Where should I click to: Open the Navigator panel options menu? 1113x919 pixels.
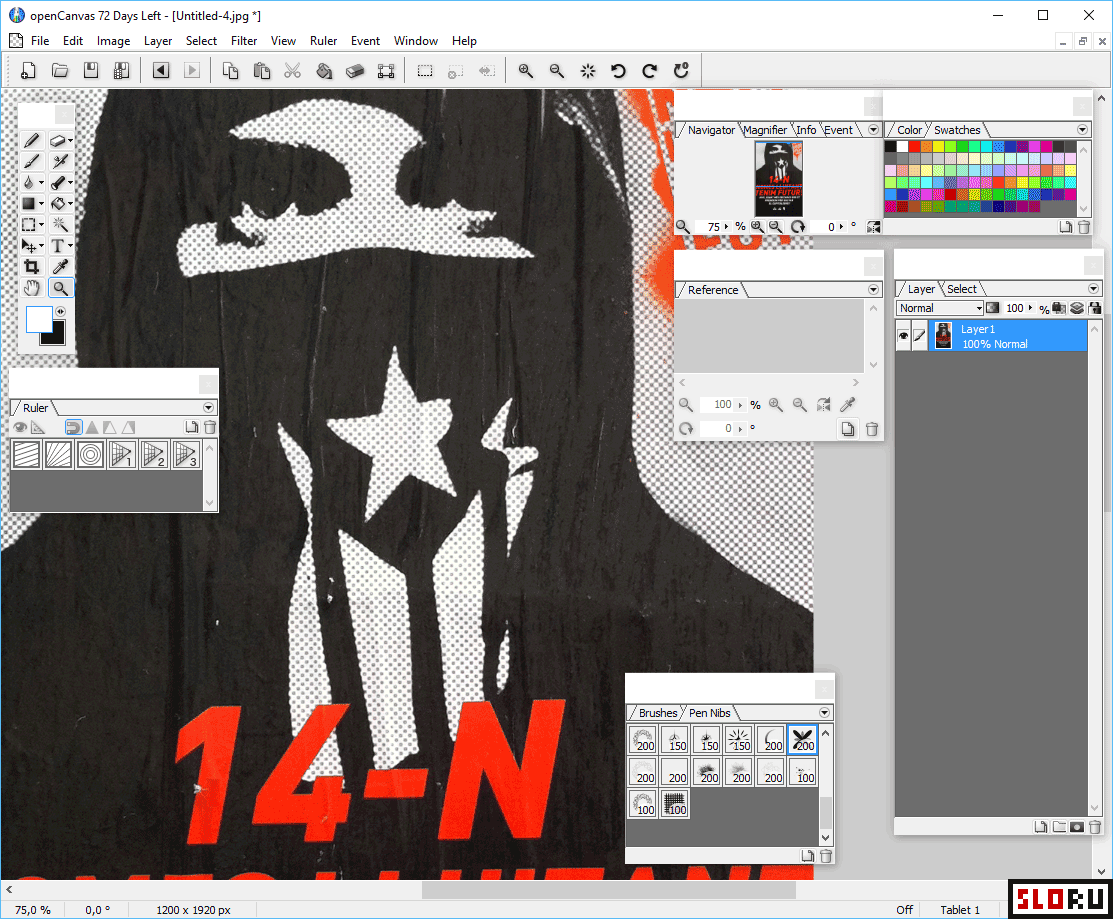click(873, 130)
